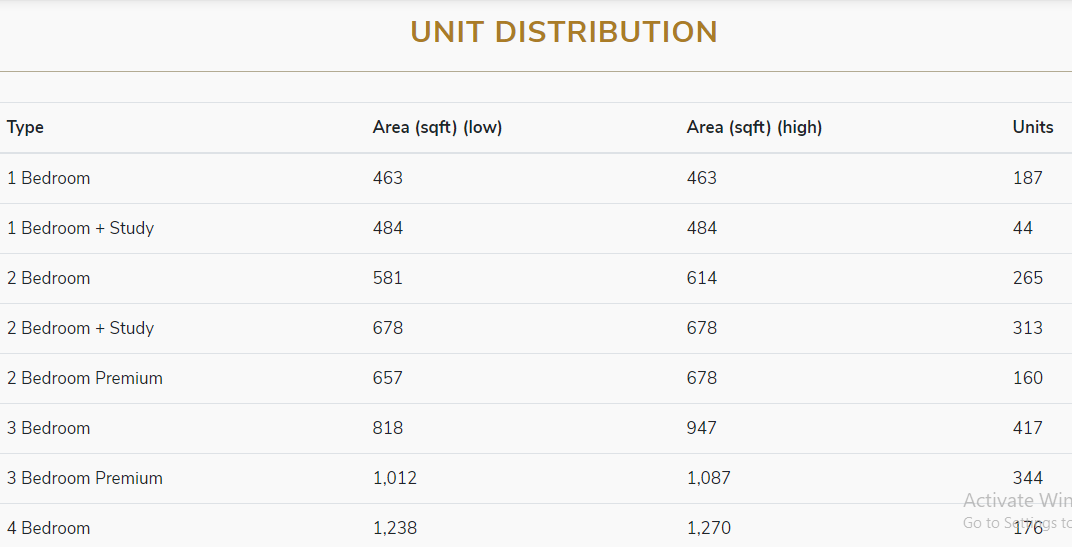
Task: Select the Area (sqft) (high) header
Action: point(754,128)
